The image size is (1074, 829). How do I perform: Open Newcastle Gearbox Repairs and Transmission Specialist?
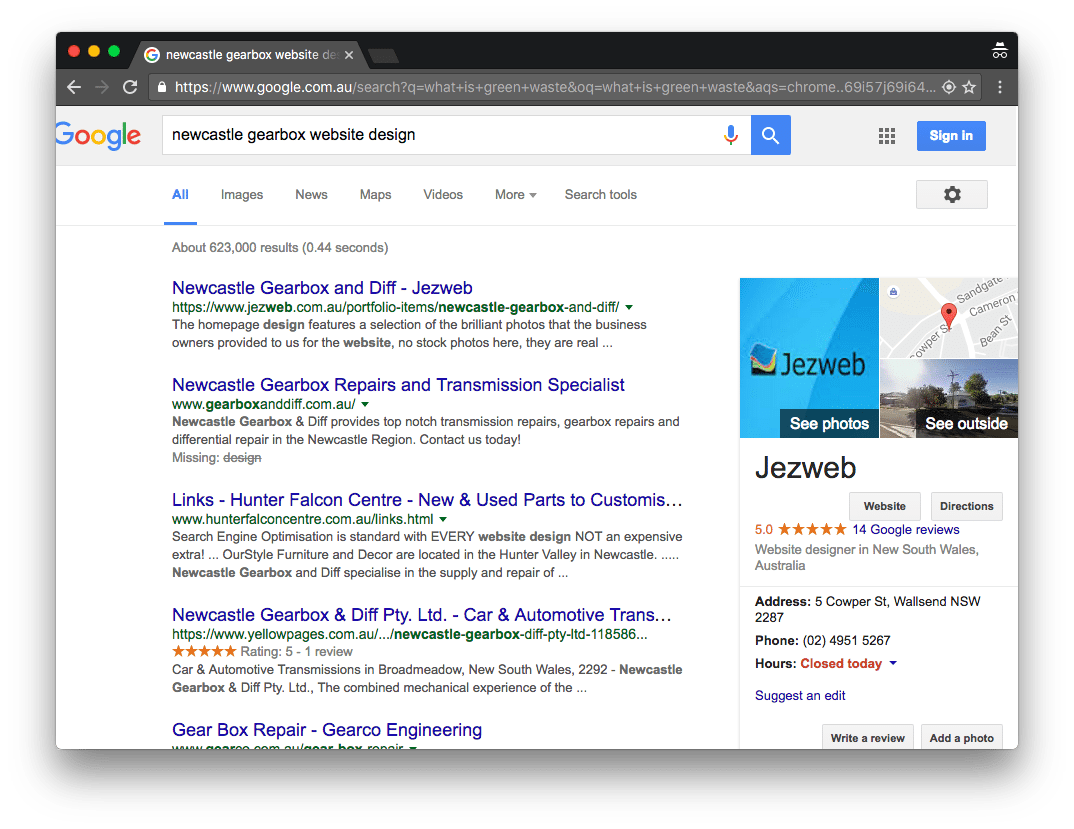(398, 385)
